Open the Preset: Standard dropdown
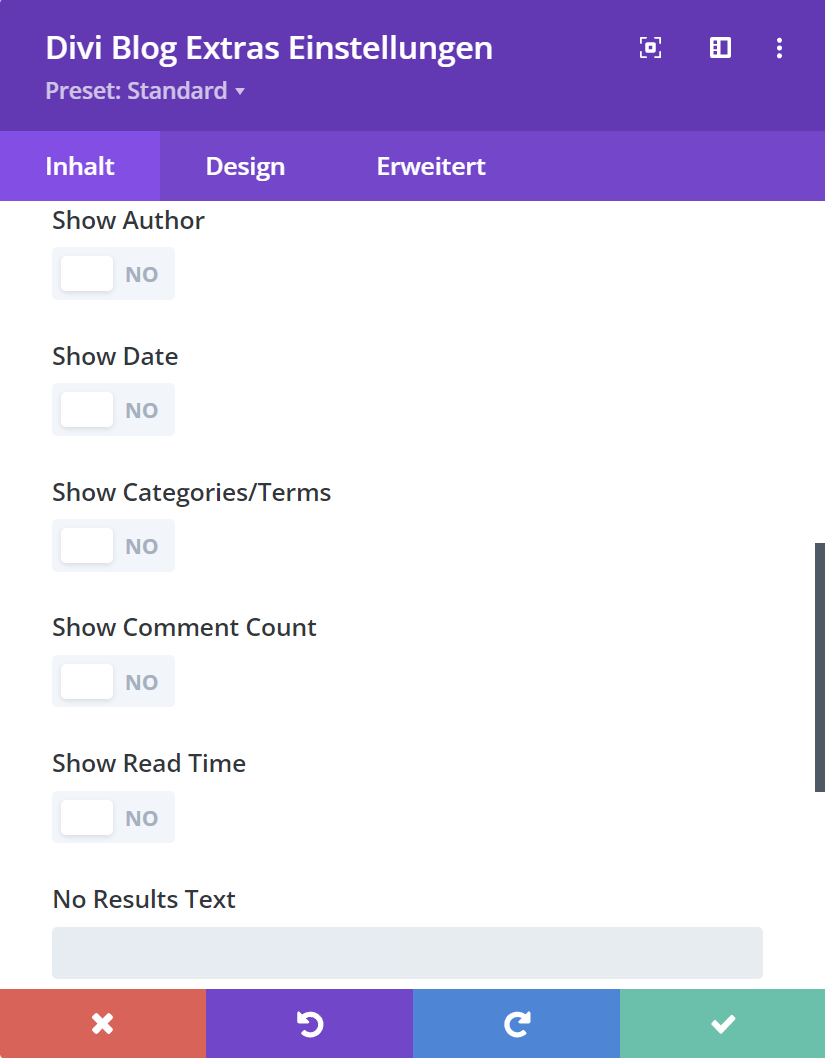 [x=145, y=92]
